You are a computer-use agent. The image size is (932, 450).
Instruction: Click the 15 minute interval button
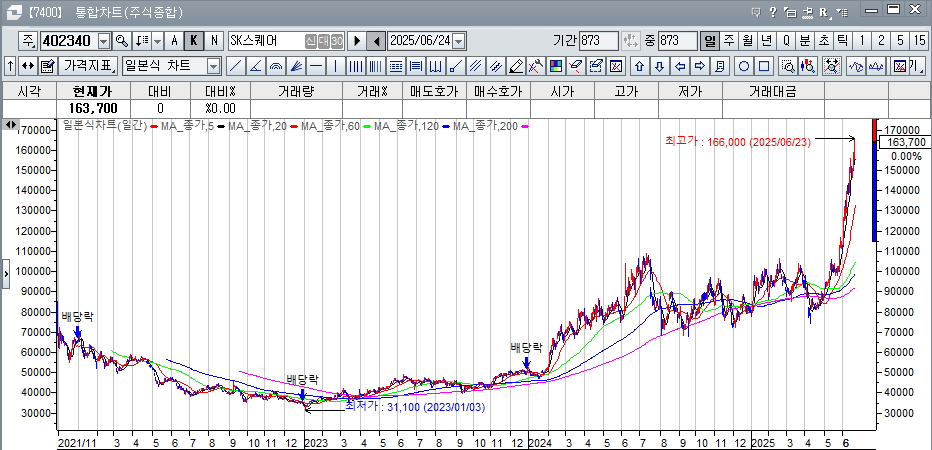(918, 41)
